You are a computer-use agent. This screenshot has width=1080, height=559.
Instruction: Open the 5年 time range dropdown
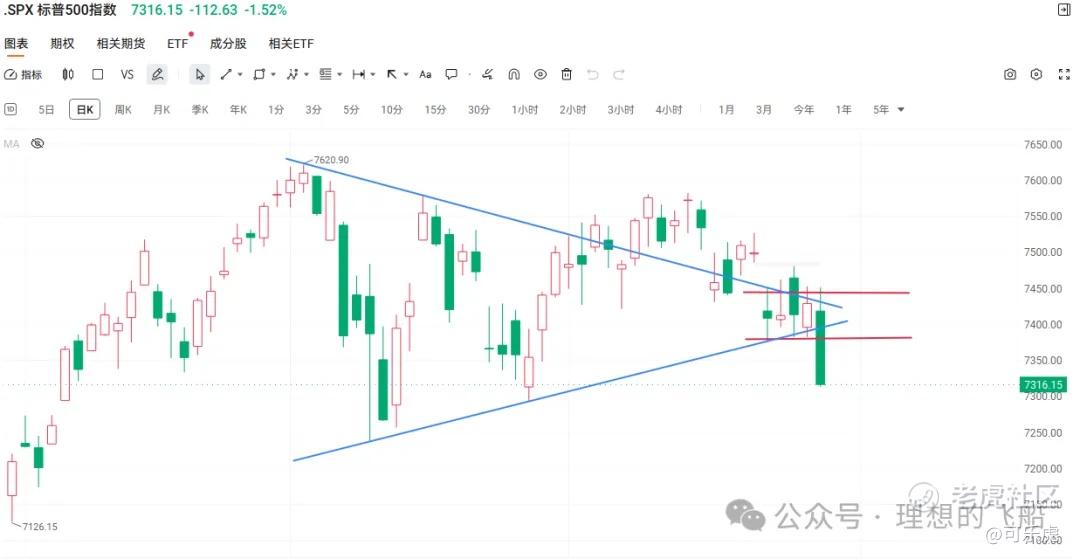coord(889,109)
